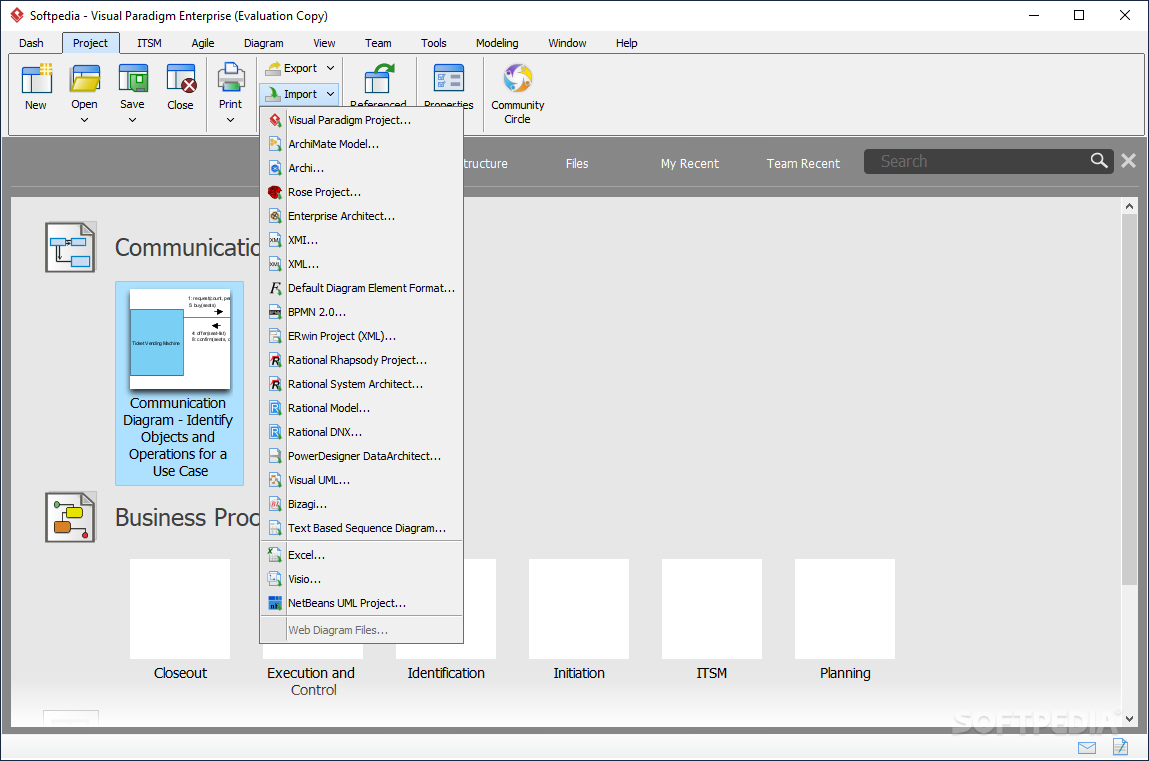1149x761 pixels.
Task: Expand the Save button dropdown arrow
Action: (x=133, y=120)
